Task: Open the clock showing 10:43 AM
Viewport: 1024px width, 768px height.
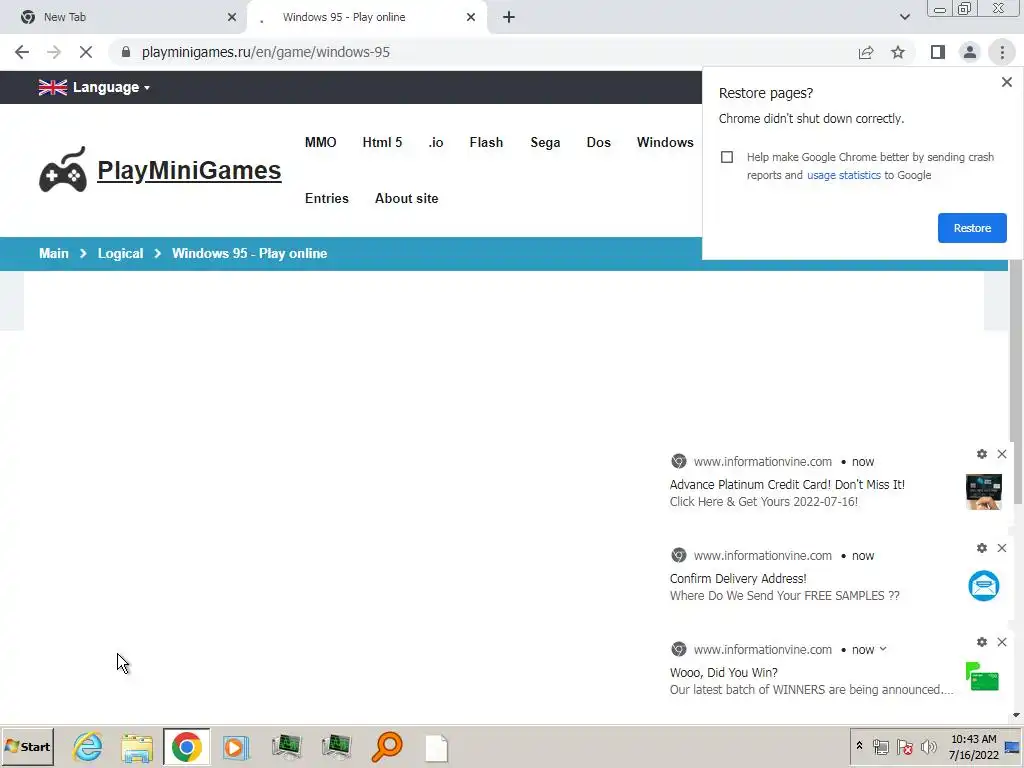Action: (974, 746)
